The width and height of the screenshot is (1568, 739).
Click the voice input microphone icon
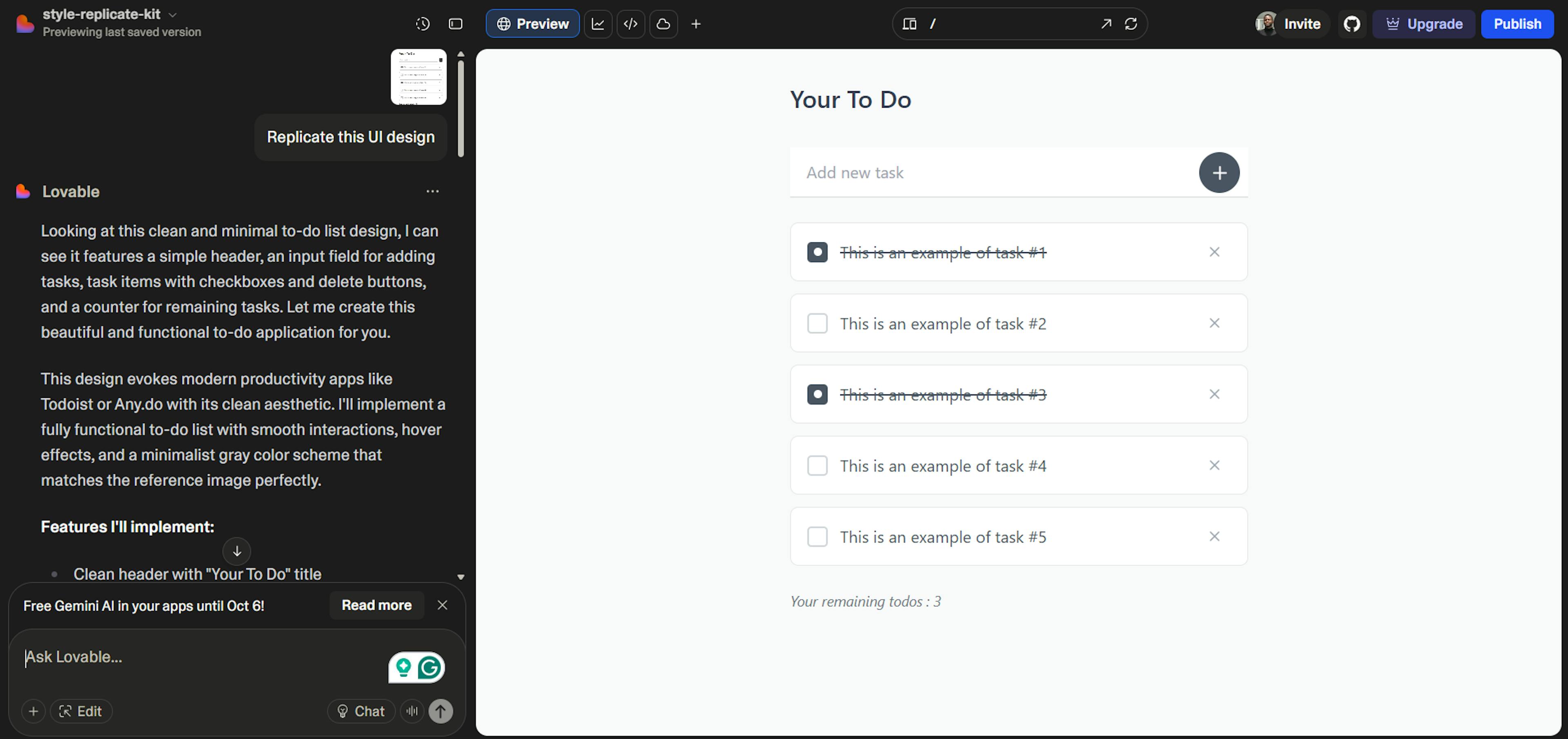tap(412, 710)
